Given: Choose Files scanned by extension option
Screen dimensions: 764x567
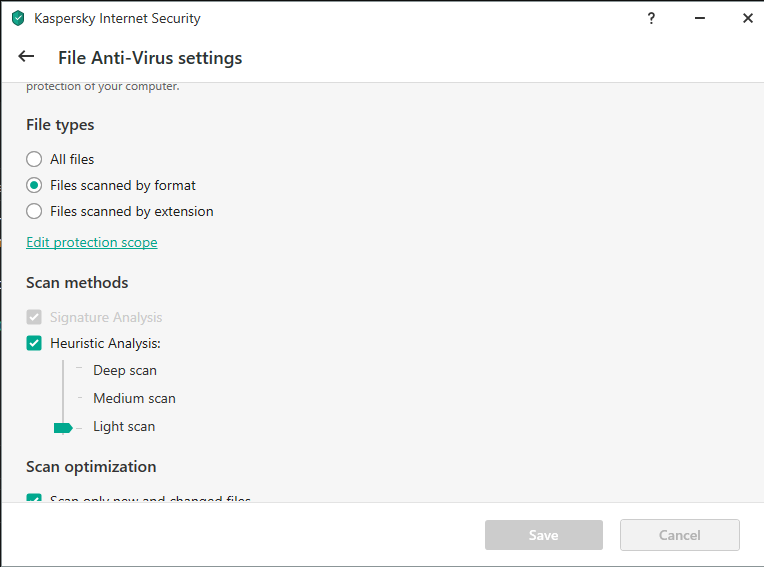Looking at the screenshot, I should pyautogui.click(x=34, y=211).
